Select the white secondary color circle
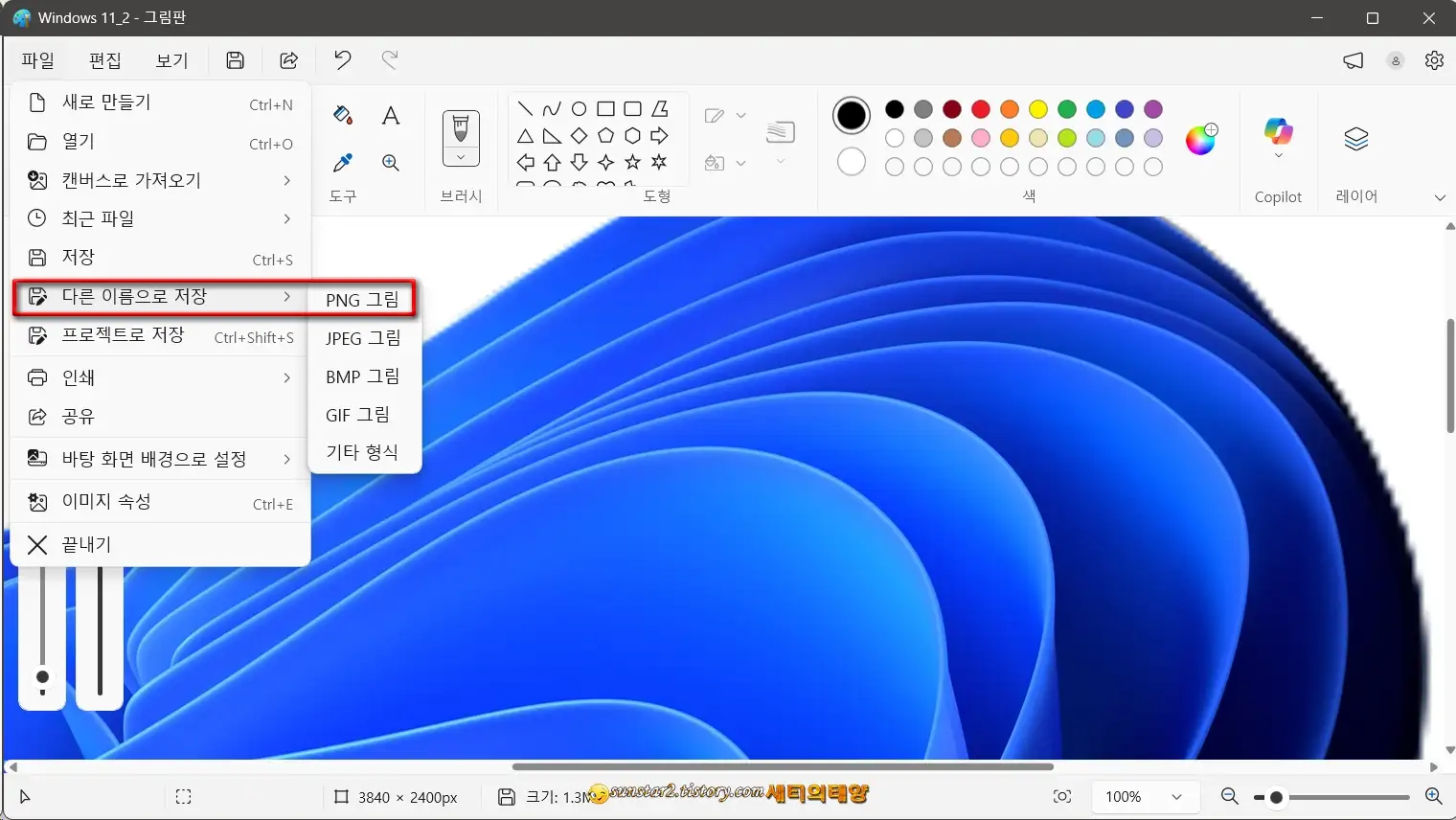This screenshot has width=1456, height=820. (852, 162)
